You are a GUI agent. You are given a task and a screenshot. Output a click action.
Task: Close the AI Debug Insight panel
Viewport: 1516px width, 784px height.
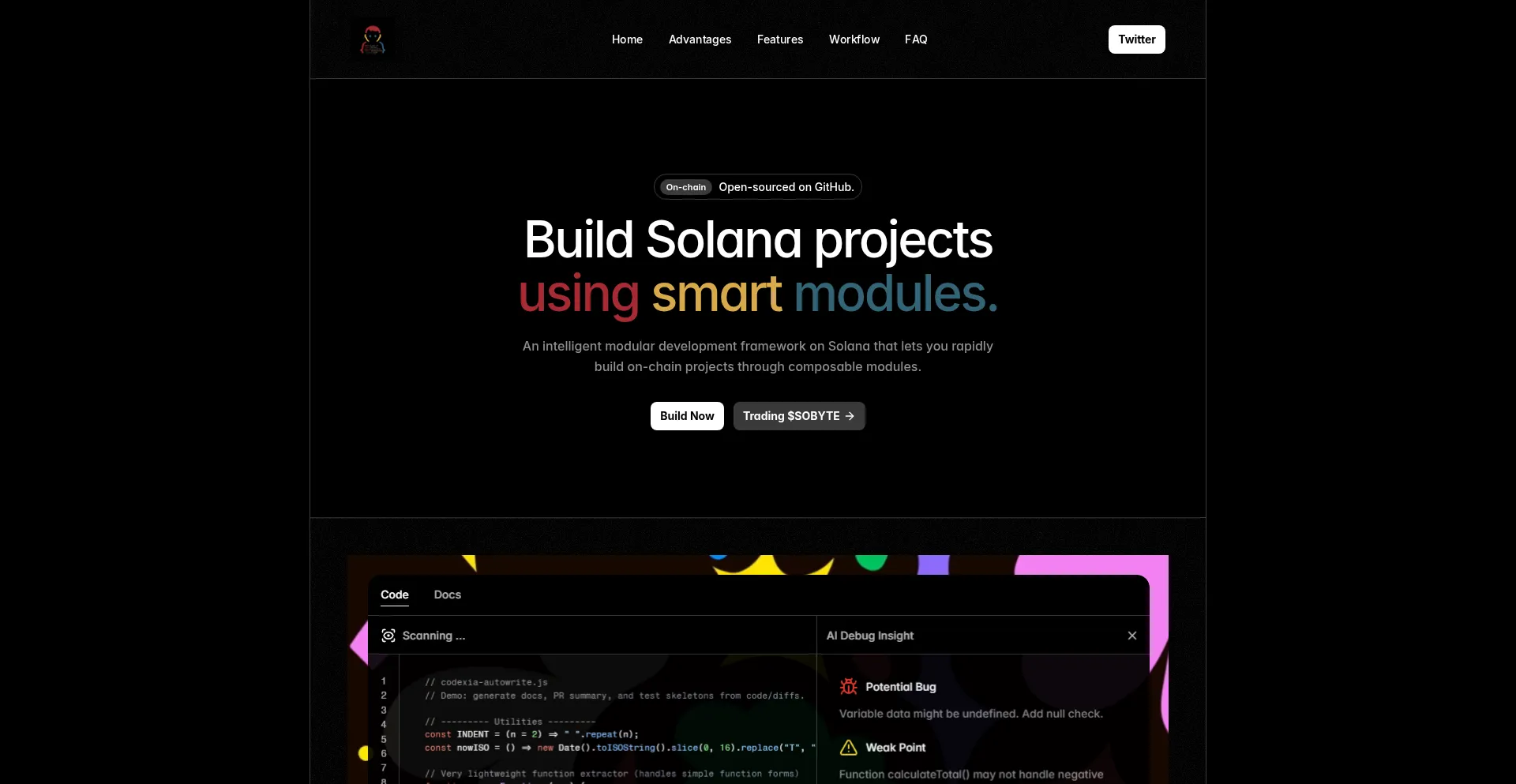click(x=1132, y=636)
